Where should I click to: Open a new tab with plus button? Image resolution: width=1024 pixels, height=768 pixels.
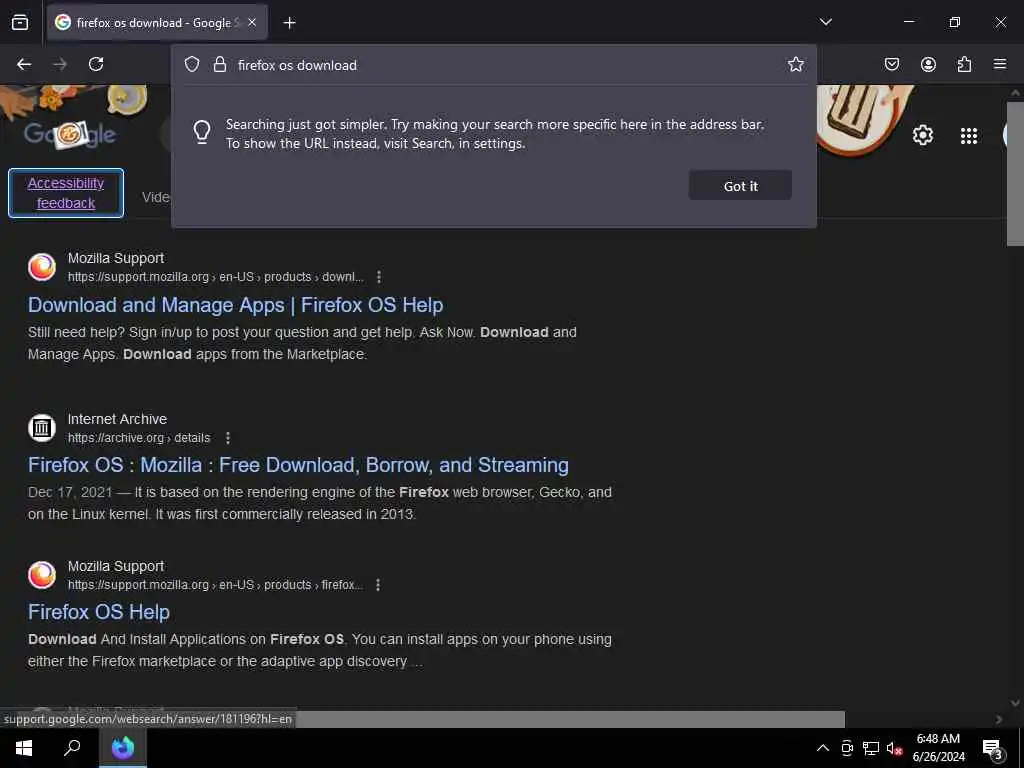click(289, 23)
